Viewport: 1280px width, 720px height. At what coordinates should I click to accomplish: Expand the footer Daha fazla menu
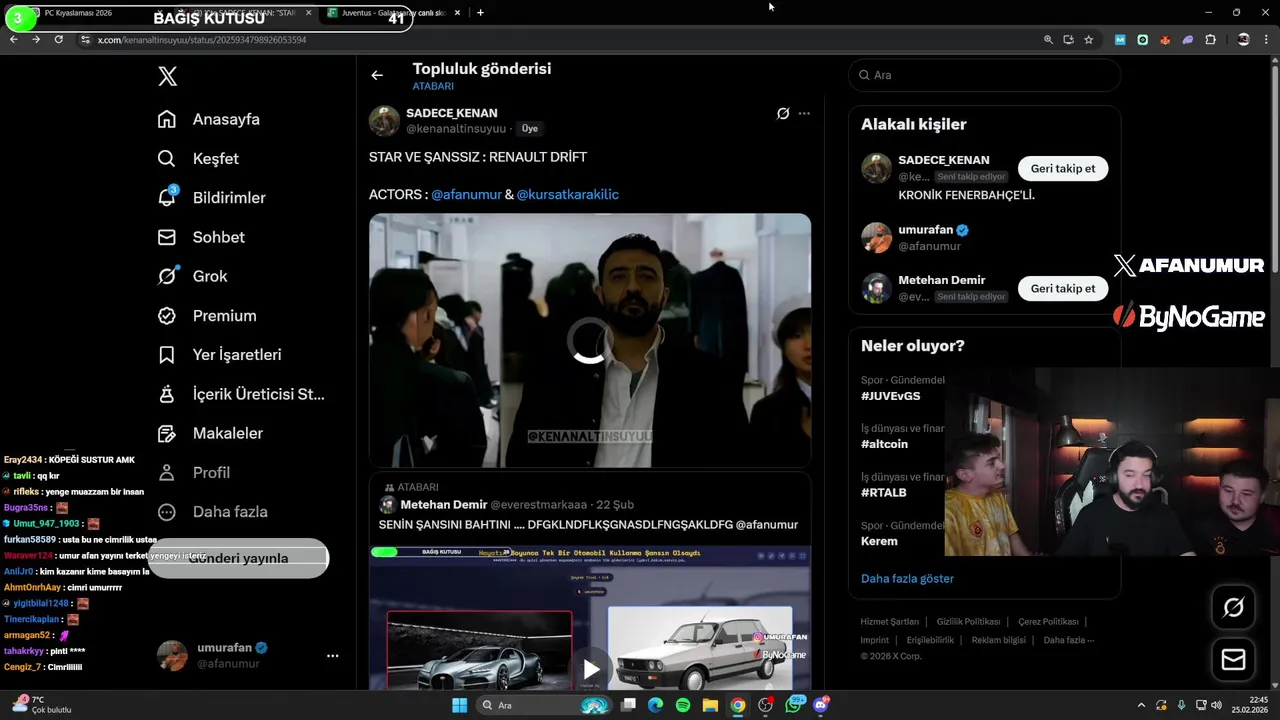pyautogui.click(x=1068, y=640)
